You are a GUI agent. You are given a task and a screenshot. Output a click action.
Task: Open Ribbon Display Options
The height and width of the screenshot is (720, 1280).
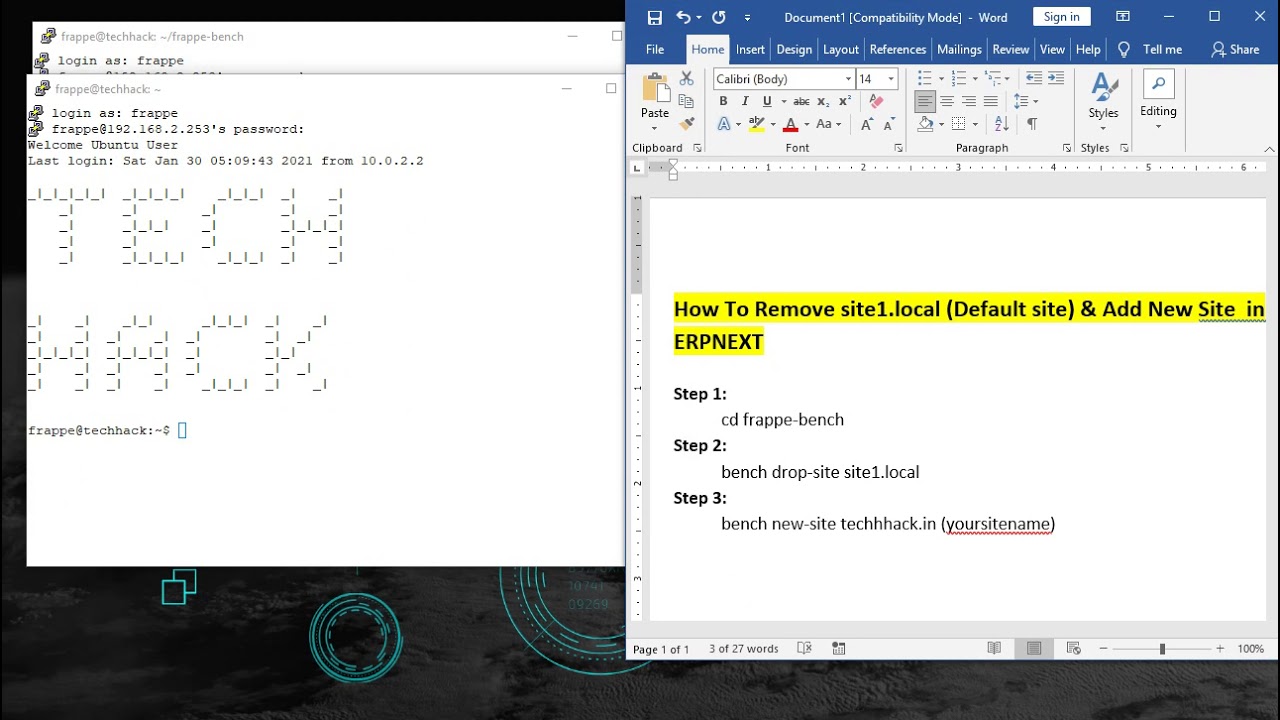click(1123, 17)
